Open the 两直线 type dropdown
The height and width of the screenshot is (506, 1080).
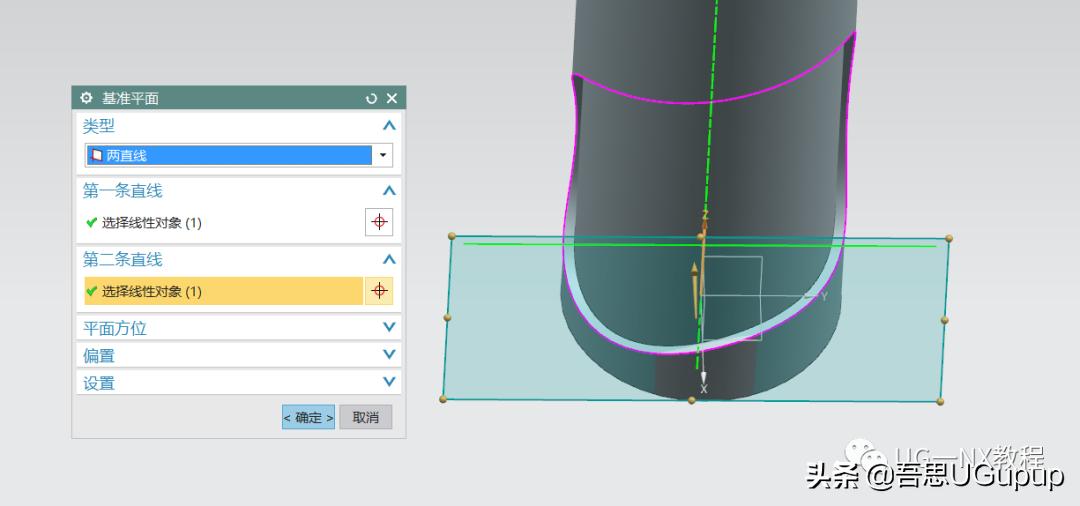pos(382,156)
